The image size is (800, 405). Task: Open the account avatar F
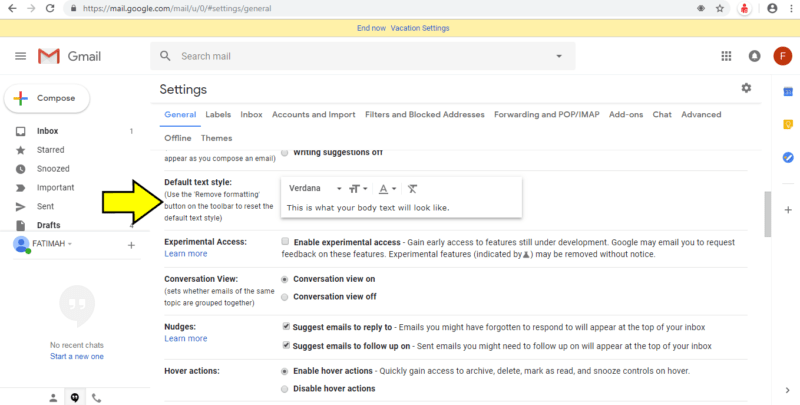pyautogui.click(x=783, y=56)
